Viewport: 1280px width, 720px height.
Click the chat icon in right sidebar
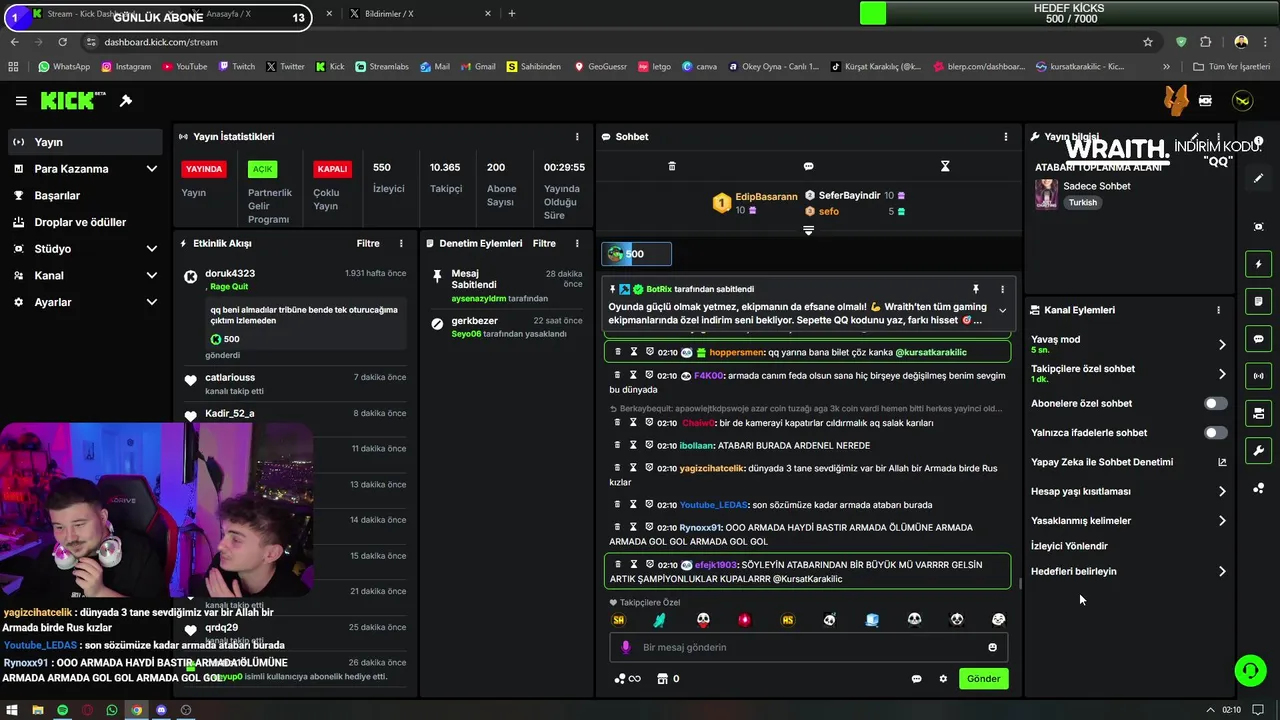(1259, 339)
